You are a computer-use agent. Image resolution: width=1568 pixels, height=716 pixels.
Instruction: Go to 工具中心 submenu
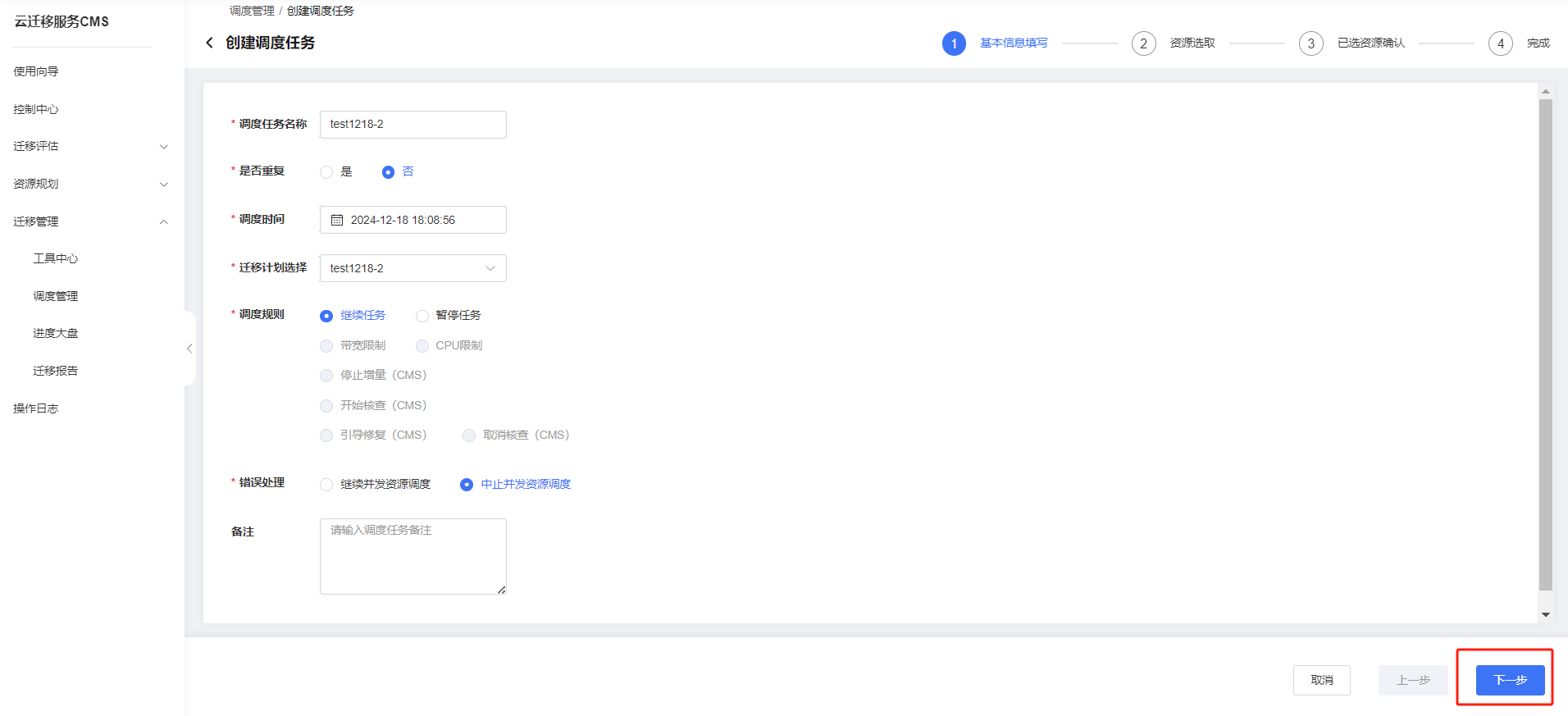click(56, 258)
